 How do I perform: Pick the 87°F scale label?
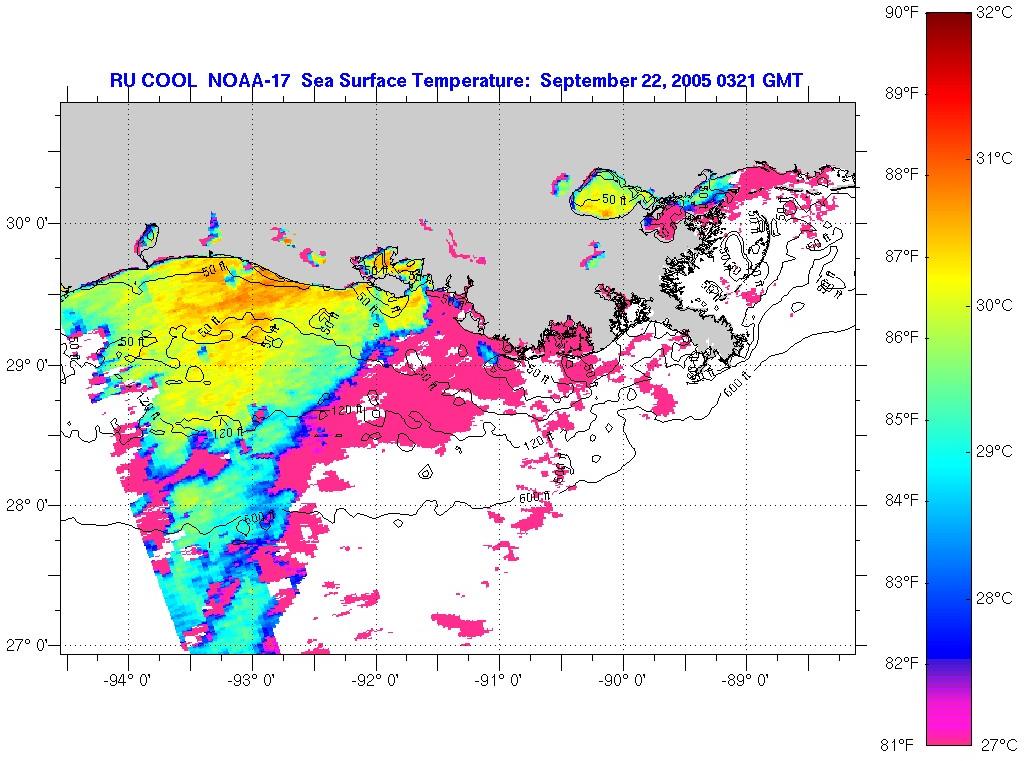(902, 256)
